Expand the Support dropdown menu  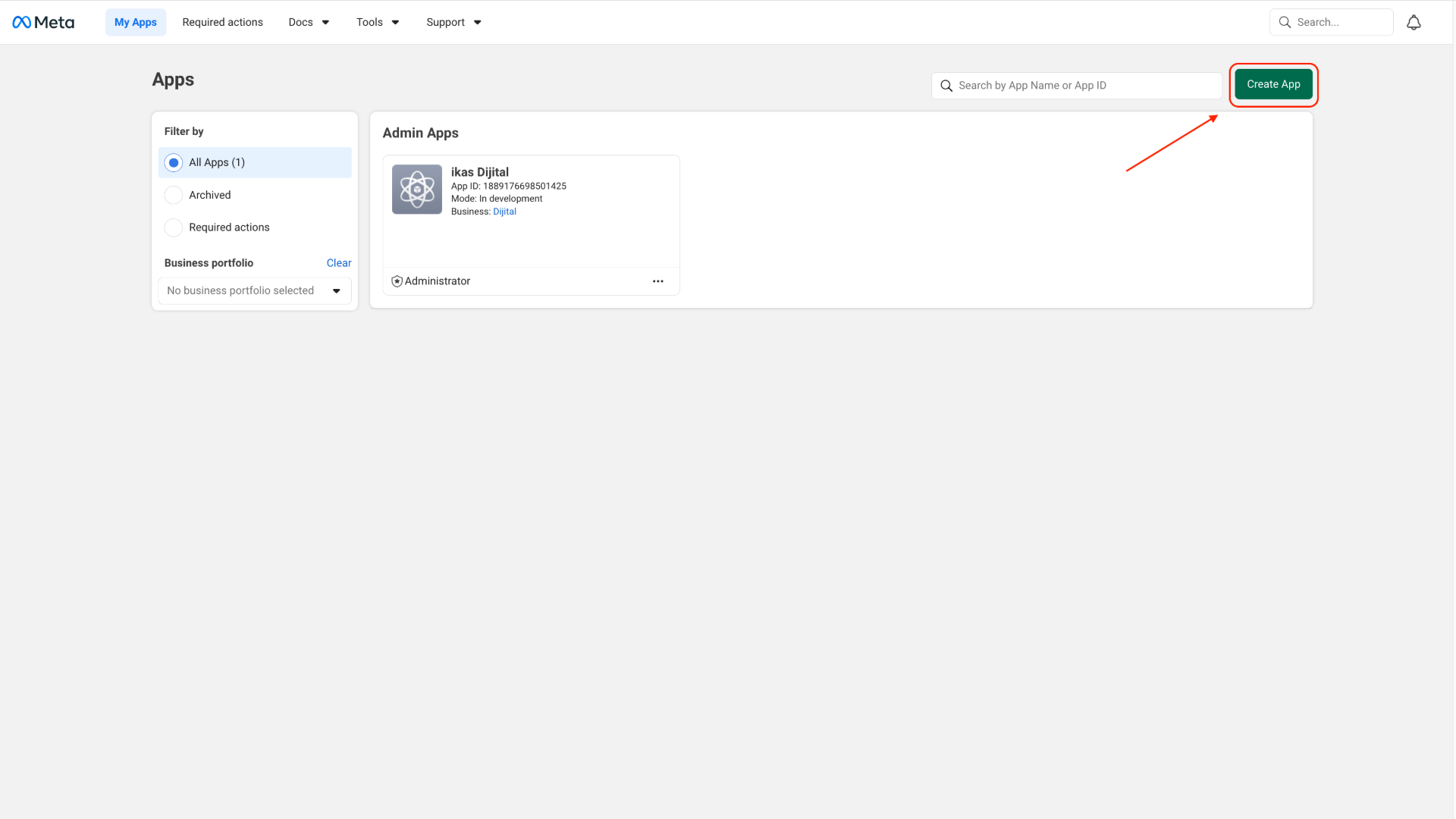(453, 22)
